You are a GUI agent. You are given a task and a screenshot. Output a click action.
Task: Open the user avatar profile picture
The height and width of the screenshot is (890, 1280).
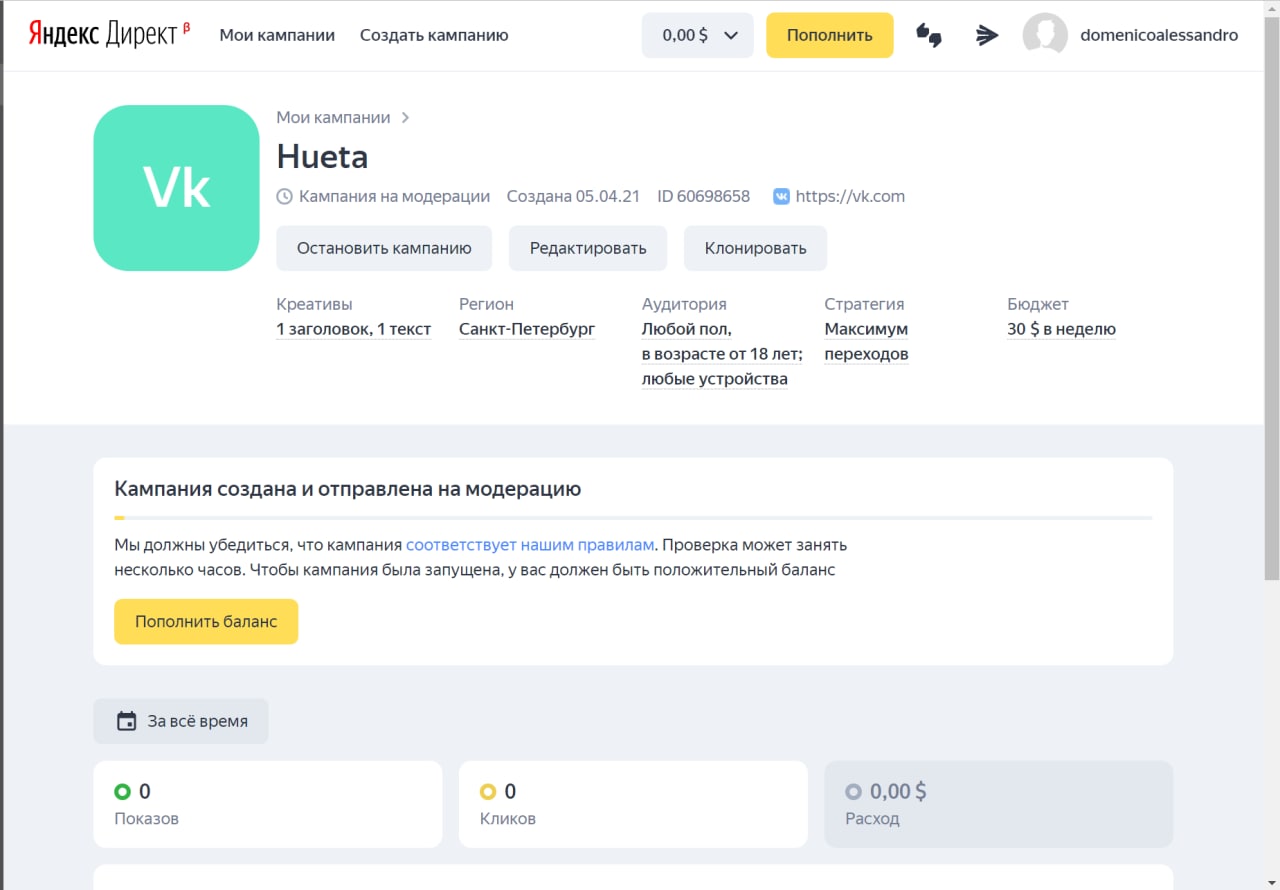click(1045, 35)
